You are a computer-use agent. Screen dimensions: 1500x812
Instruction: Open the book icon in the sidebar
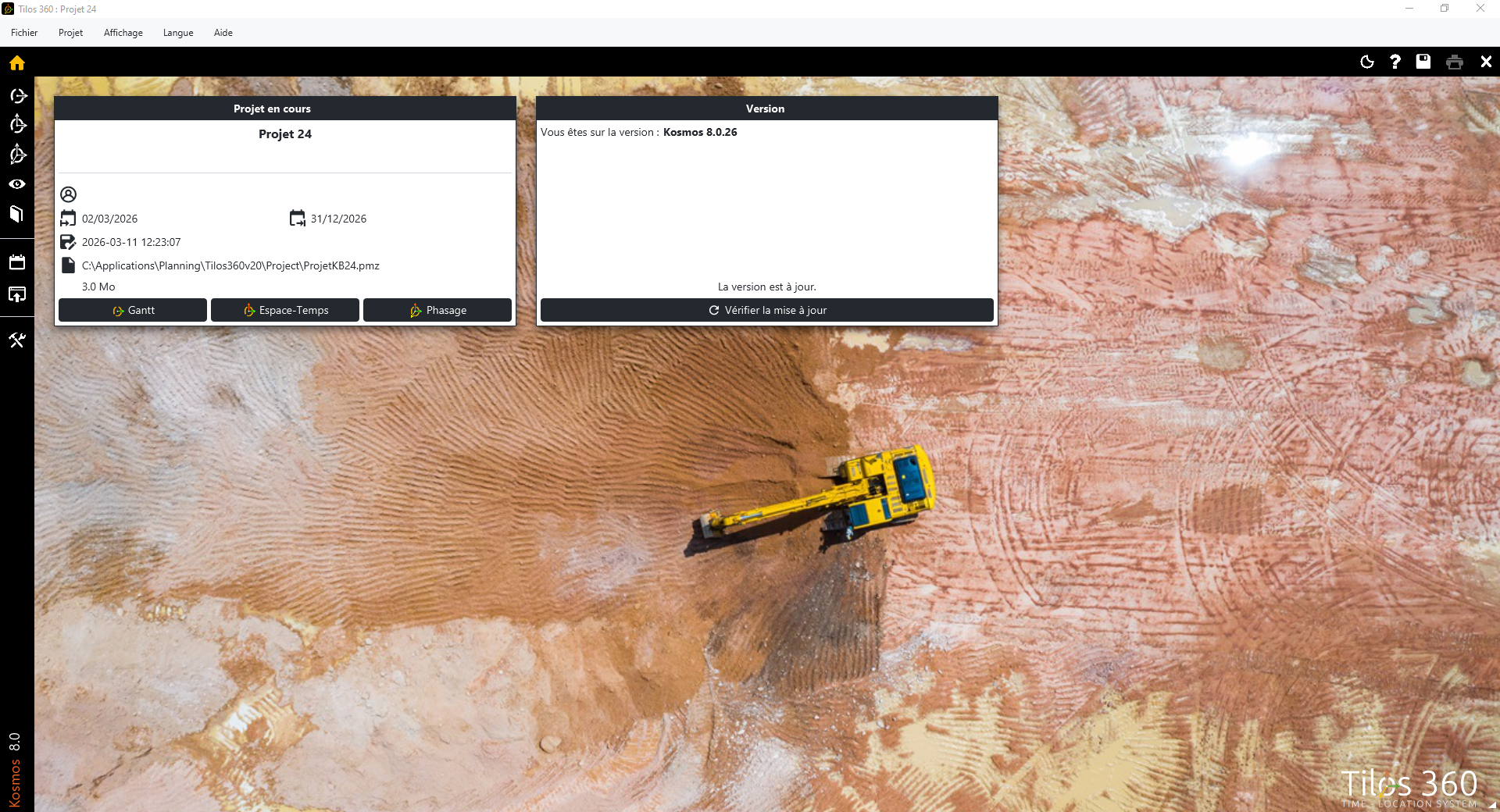pyautogui.click(x=17, y=214)
